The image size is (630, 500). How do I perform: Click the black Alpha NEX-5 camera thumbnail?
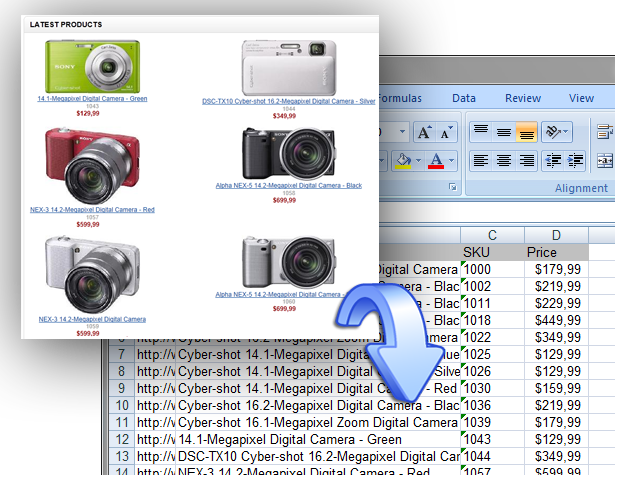click(288, 154)
